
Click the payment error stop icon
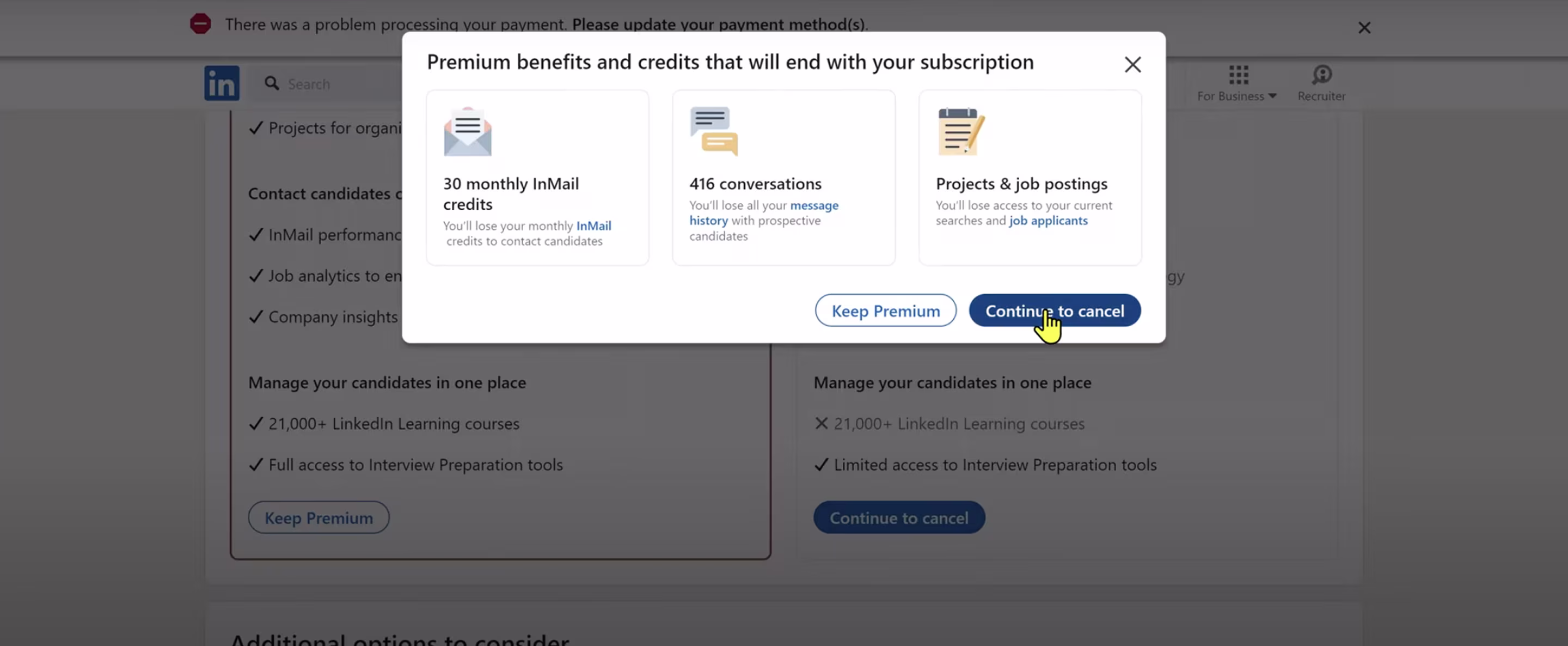201,24
